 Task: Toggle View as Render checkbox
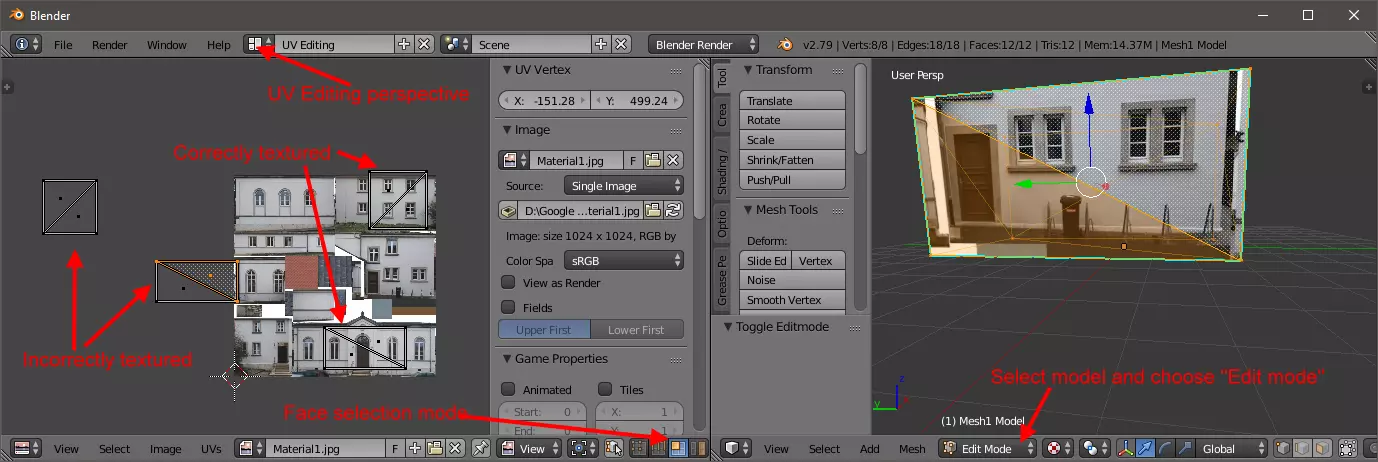pyautogui.click(x=508, y=283)
